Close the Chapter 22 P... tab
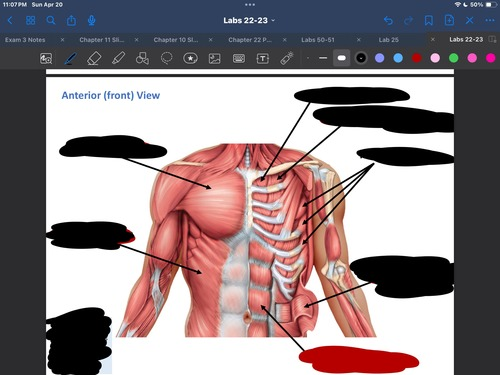500x375 pixels. coord(285,40)
